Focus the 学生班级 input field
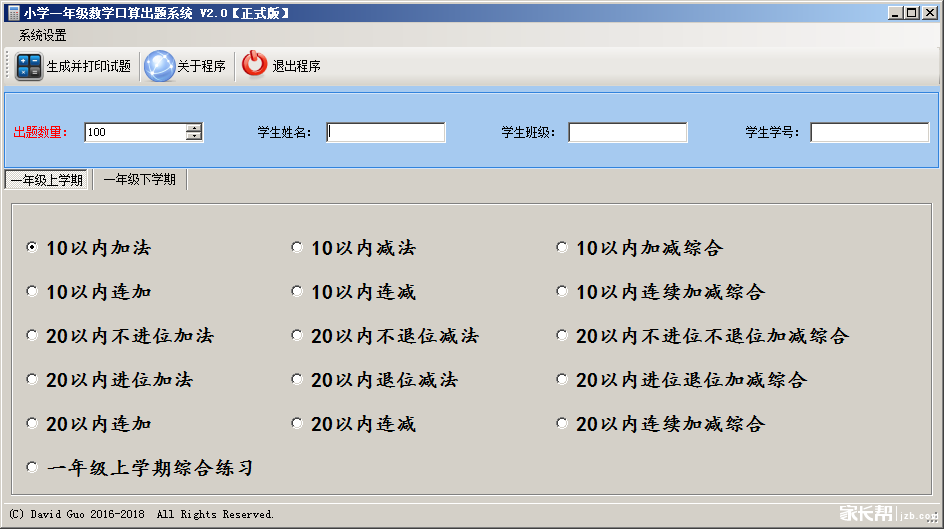 [x=628, y=132]
